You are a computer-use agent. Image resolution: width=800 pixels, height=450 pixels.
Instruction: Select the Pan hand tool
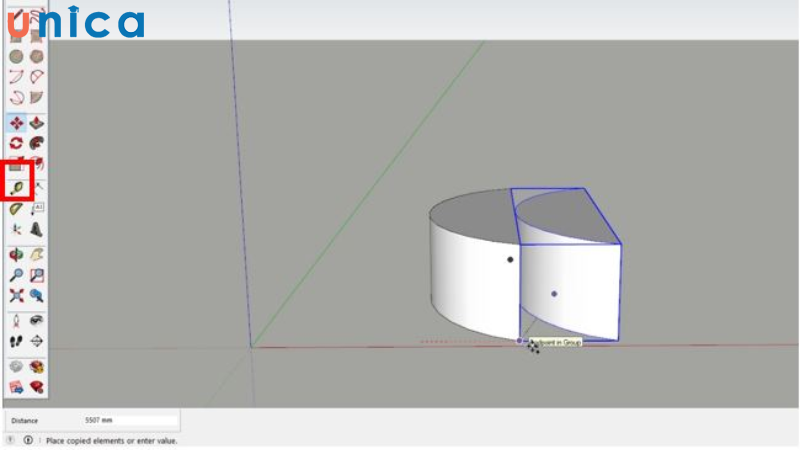(x=37, y=255)
